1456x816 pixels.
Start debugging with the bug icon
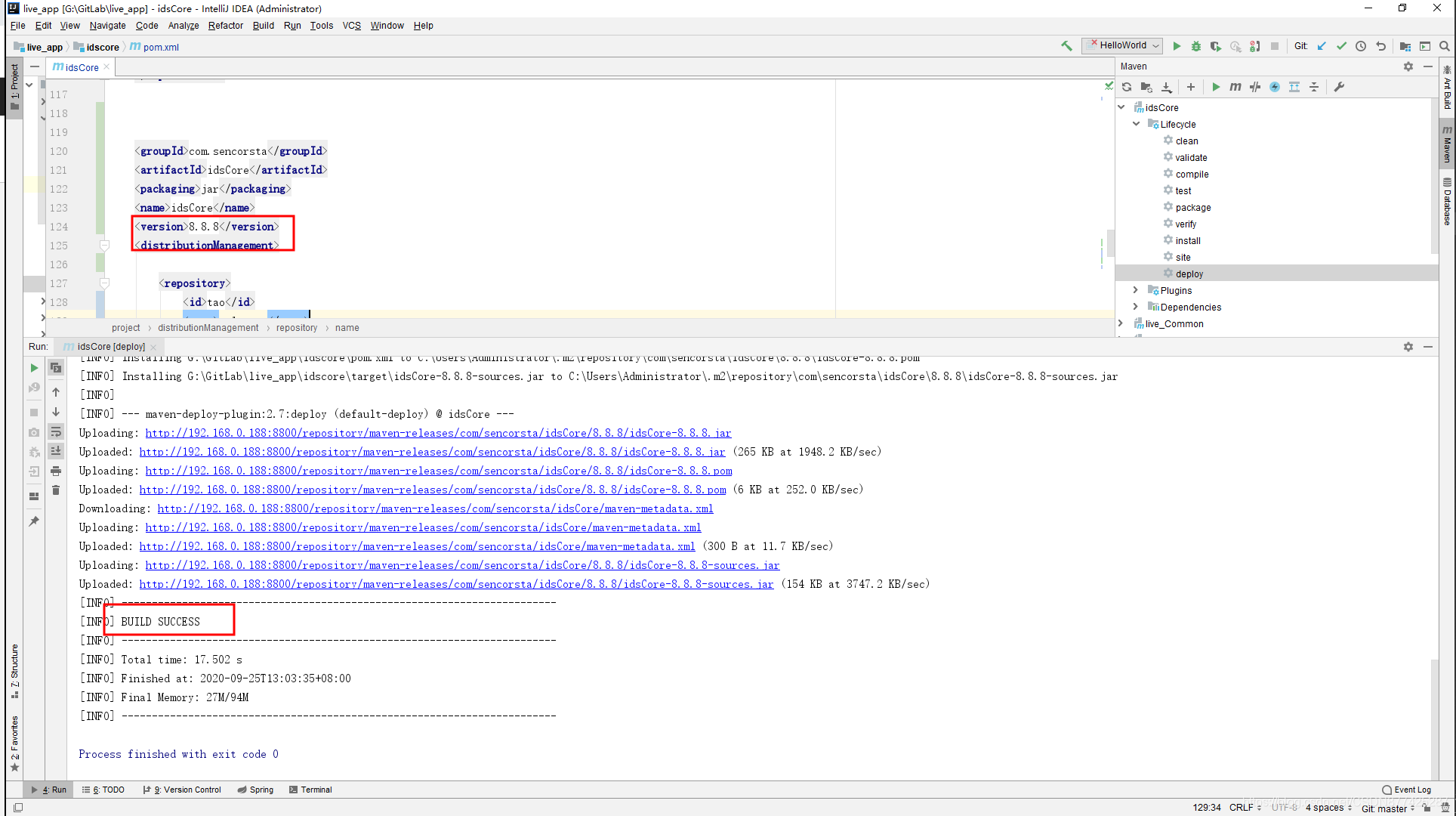(x=1196, y=46)
